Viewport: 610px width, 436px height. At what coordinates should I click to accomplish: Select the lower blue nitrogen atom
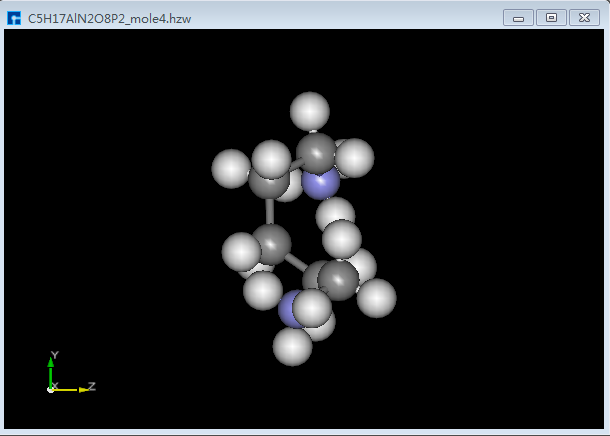[288, 310]
